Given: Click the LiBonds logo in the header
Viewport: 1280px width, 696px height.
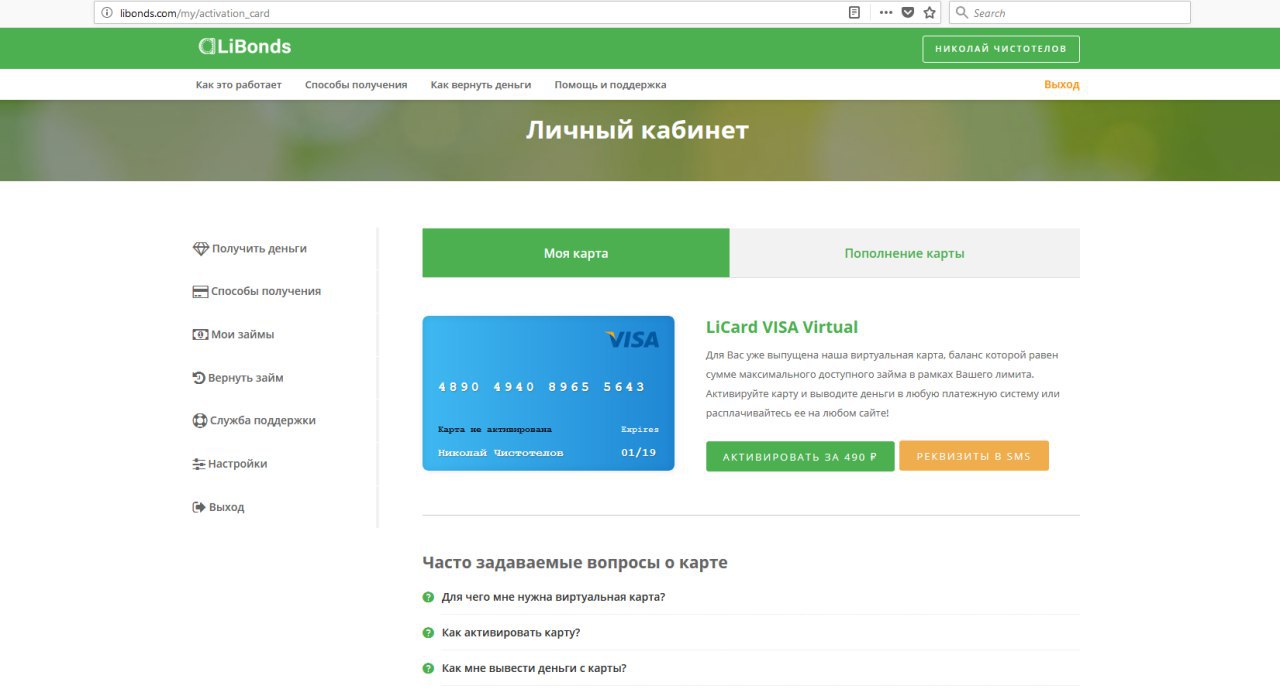Looking at the screenshot, I should point(245,46).
